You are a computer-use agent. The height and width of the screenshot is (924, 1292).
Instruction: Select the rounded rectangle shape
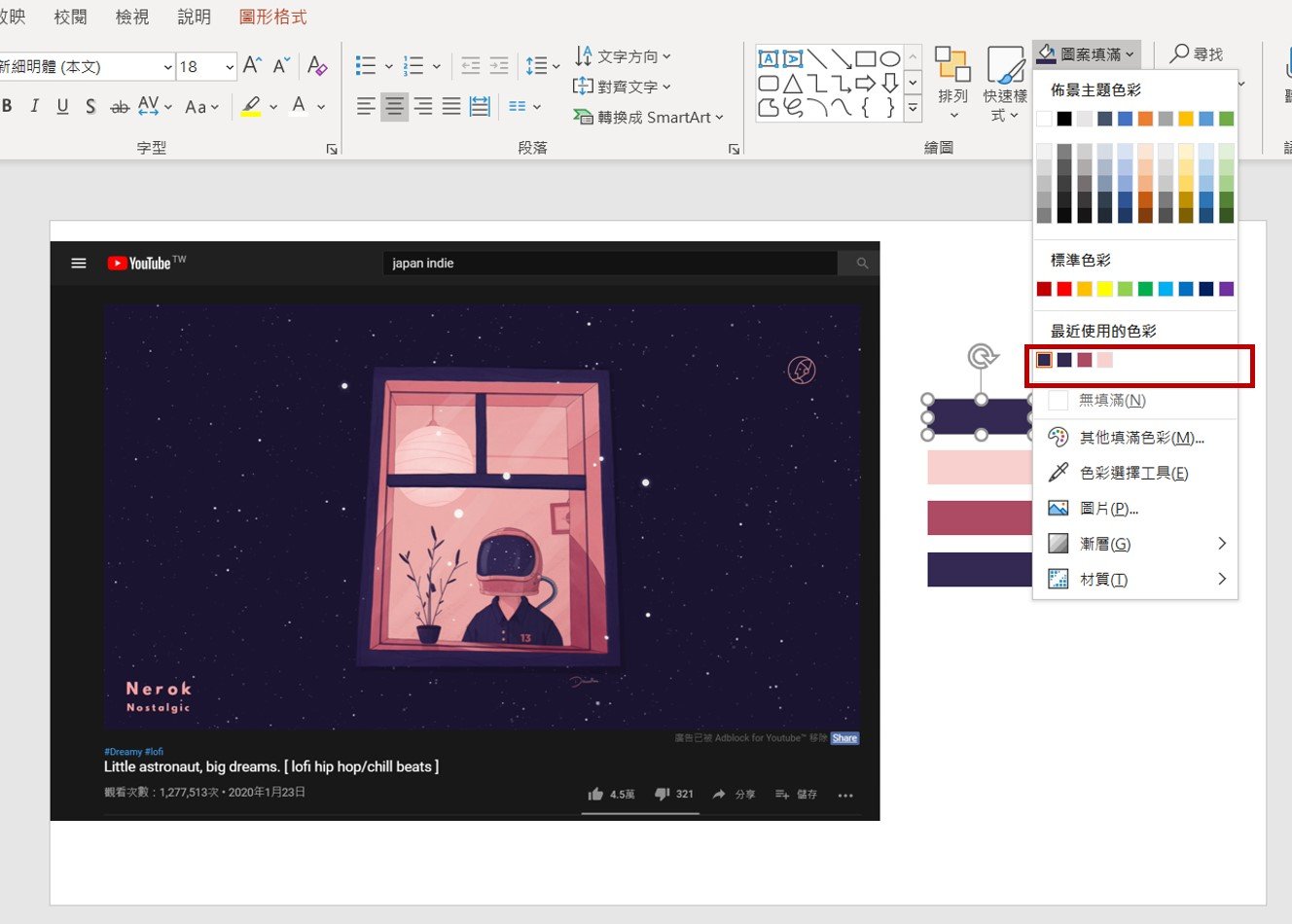point(768,84)
